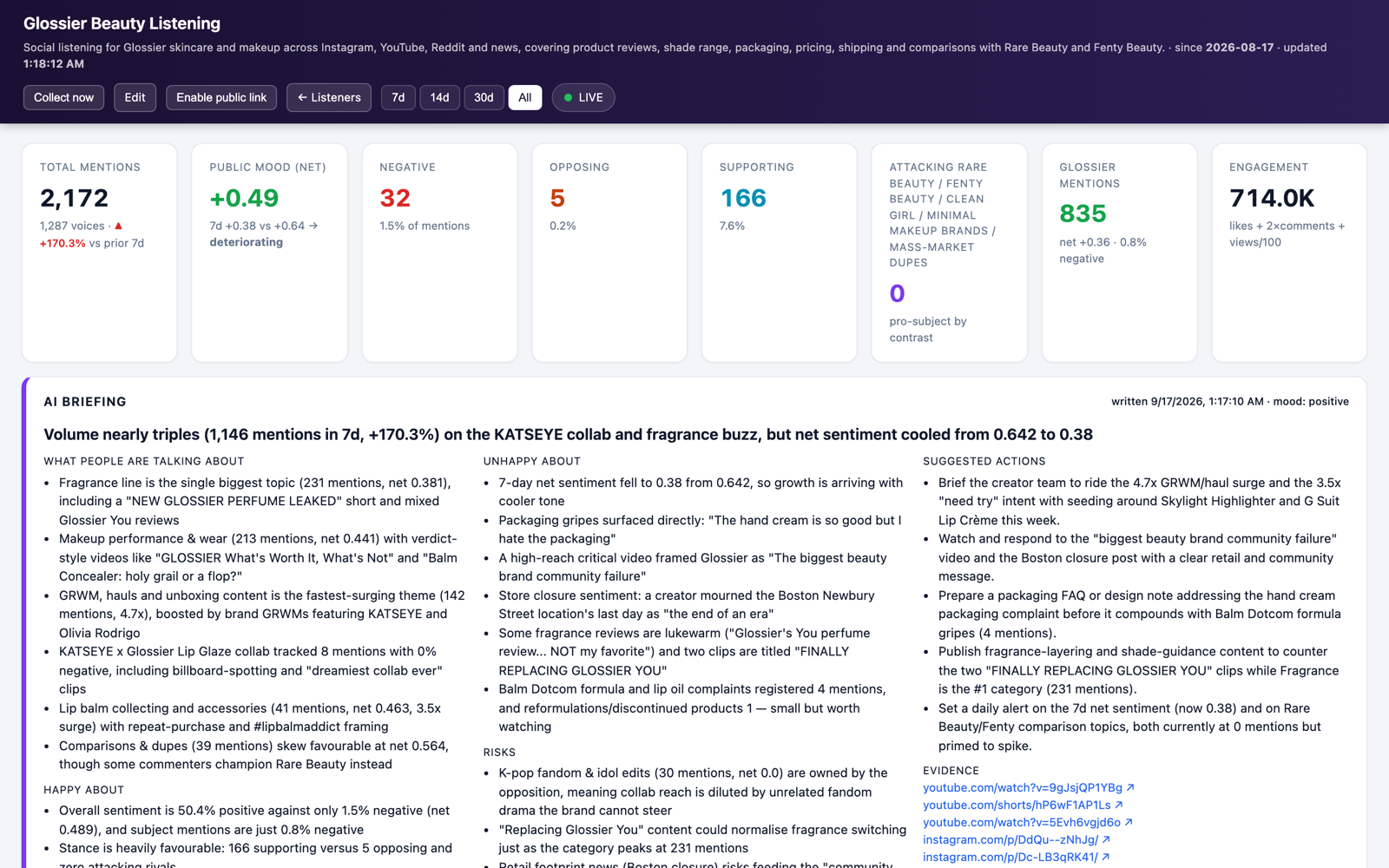Click the RISKS heading
The image size is (1389, 868).
pos(499,753)
